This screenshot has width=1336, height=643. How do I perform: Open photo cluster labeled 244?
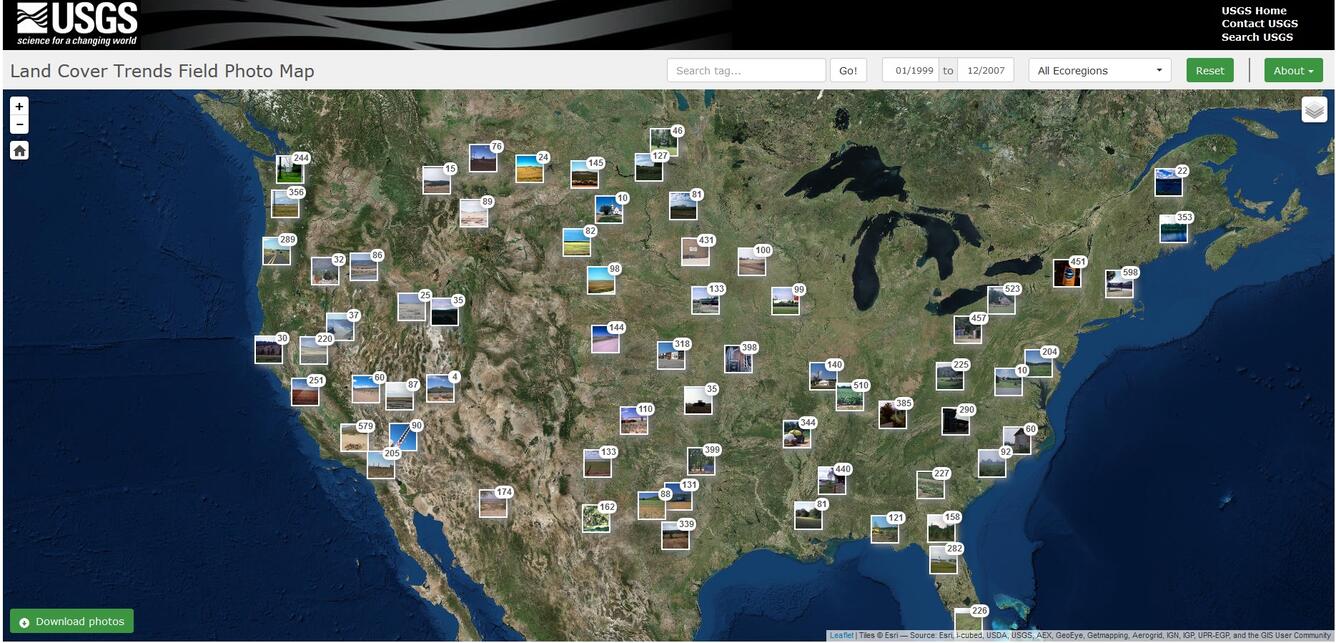pos(290,169)
